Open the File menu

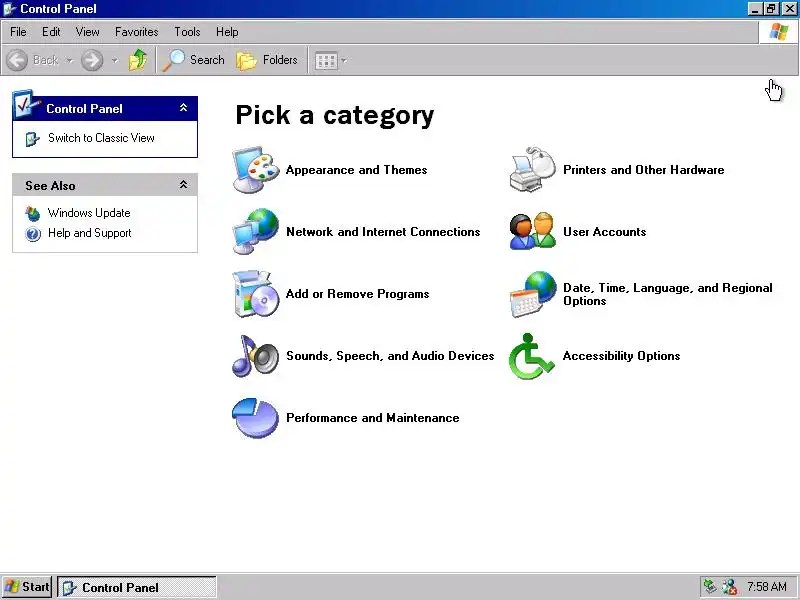pyautogui.click(x=18, y=32)
